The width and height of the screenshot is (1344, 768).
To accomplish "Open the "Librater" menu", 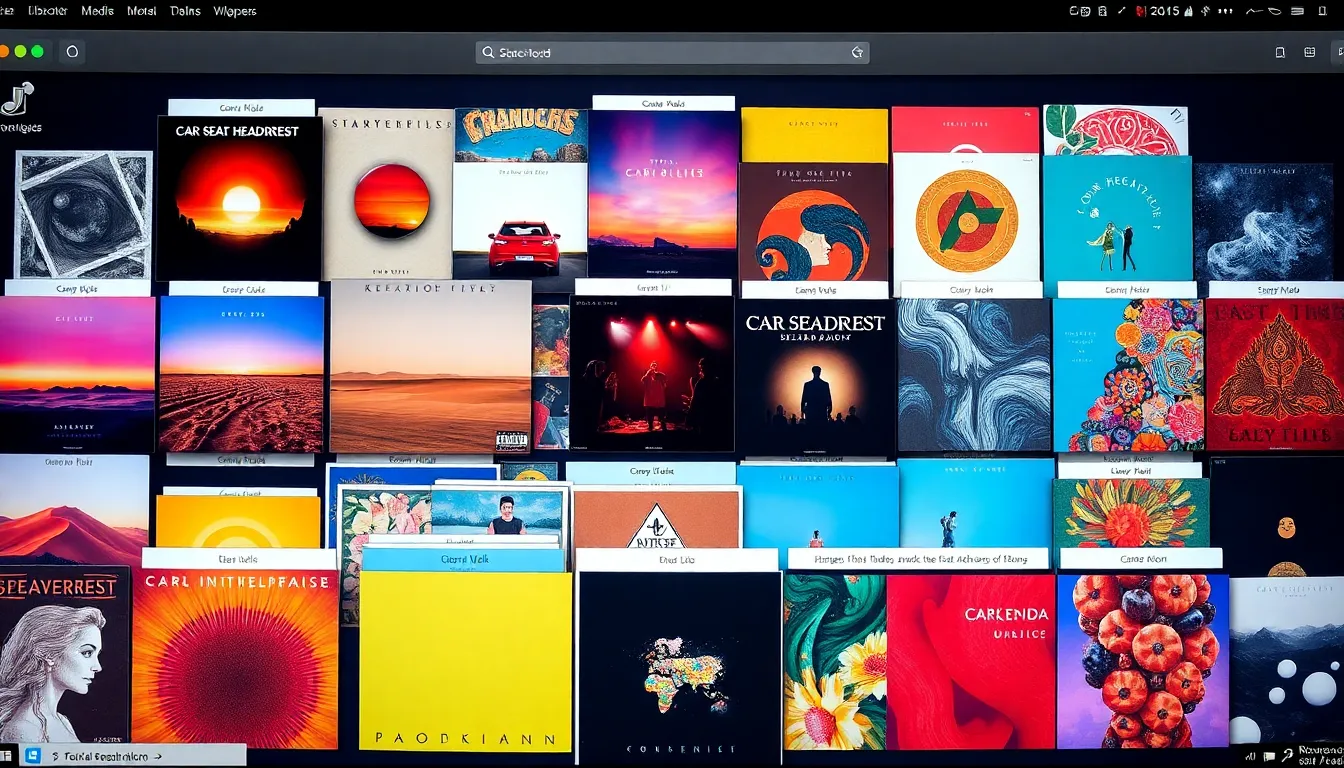I will point(48,11).
